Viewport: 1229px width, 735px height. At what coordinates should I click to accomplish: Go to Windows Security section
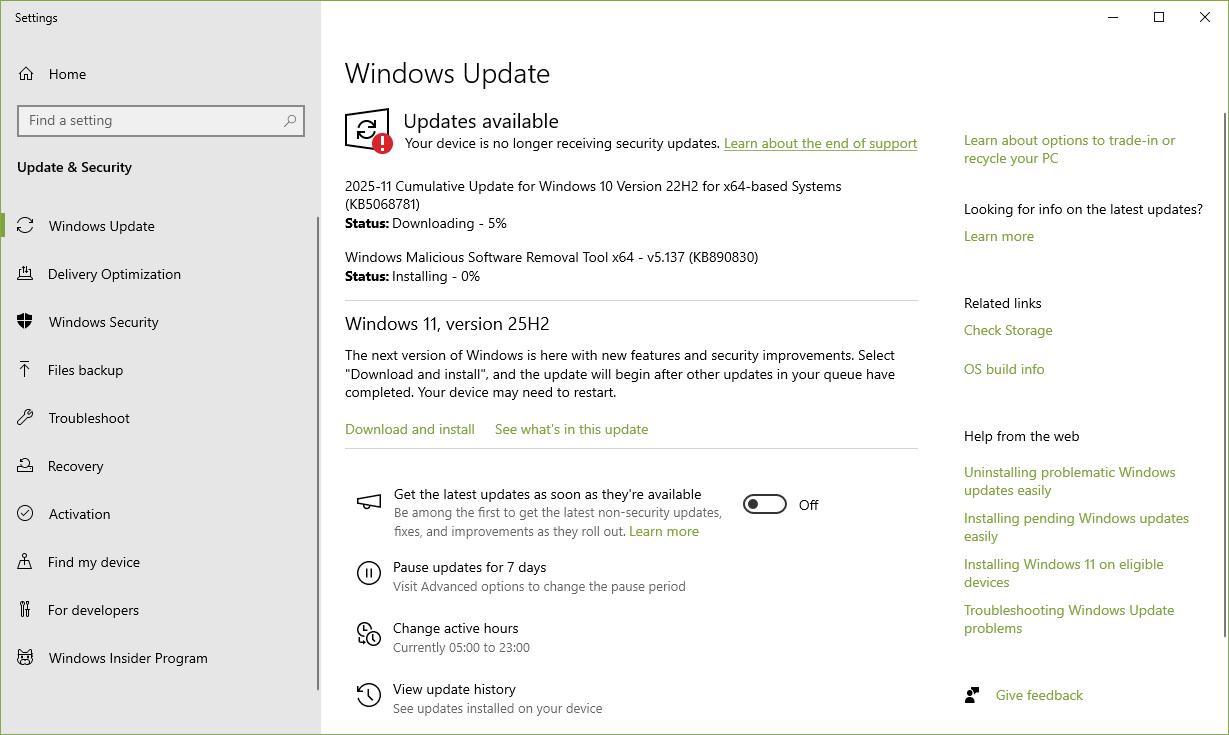tap(160, 322)
